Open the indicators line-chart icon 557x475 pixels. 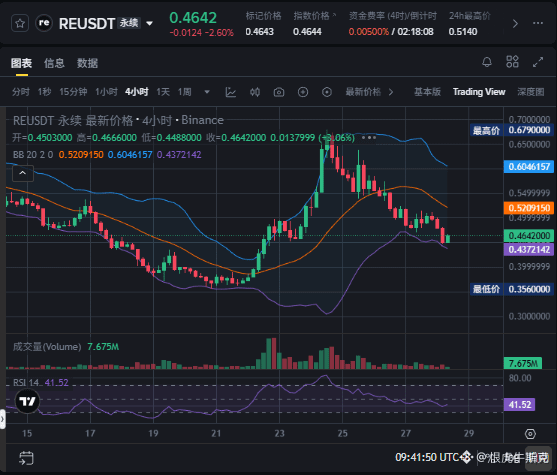click(x=231, y=92)
